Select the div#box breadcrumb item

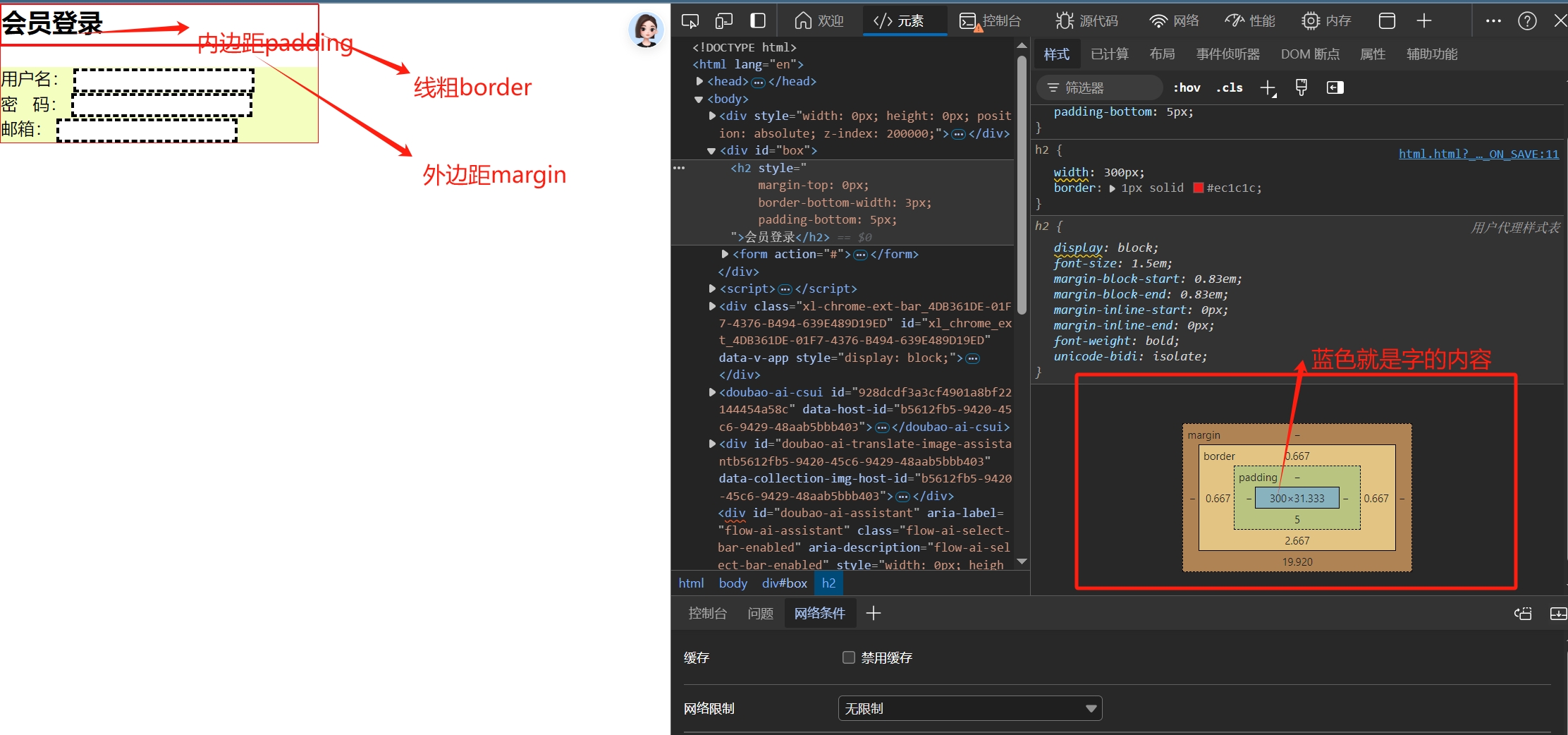[785, 583]
